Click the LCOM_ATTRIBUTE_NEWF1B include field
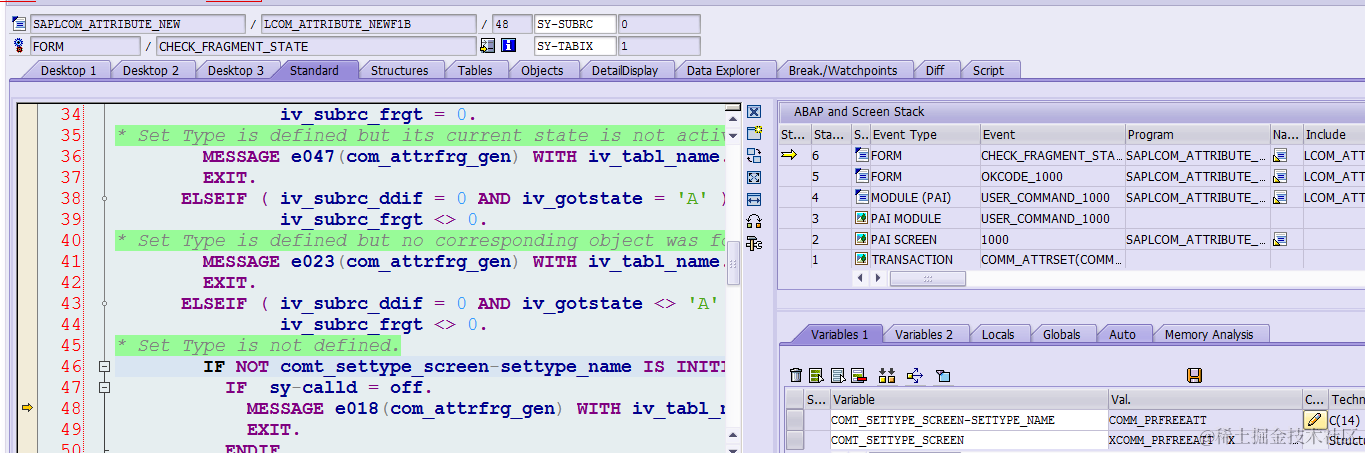 (x=368, y=23)
